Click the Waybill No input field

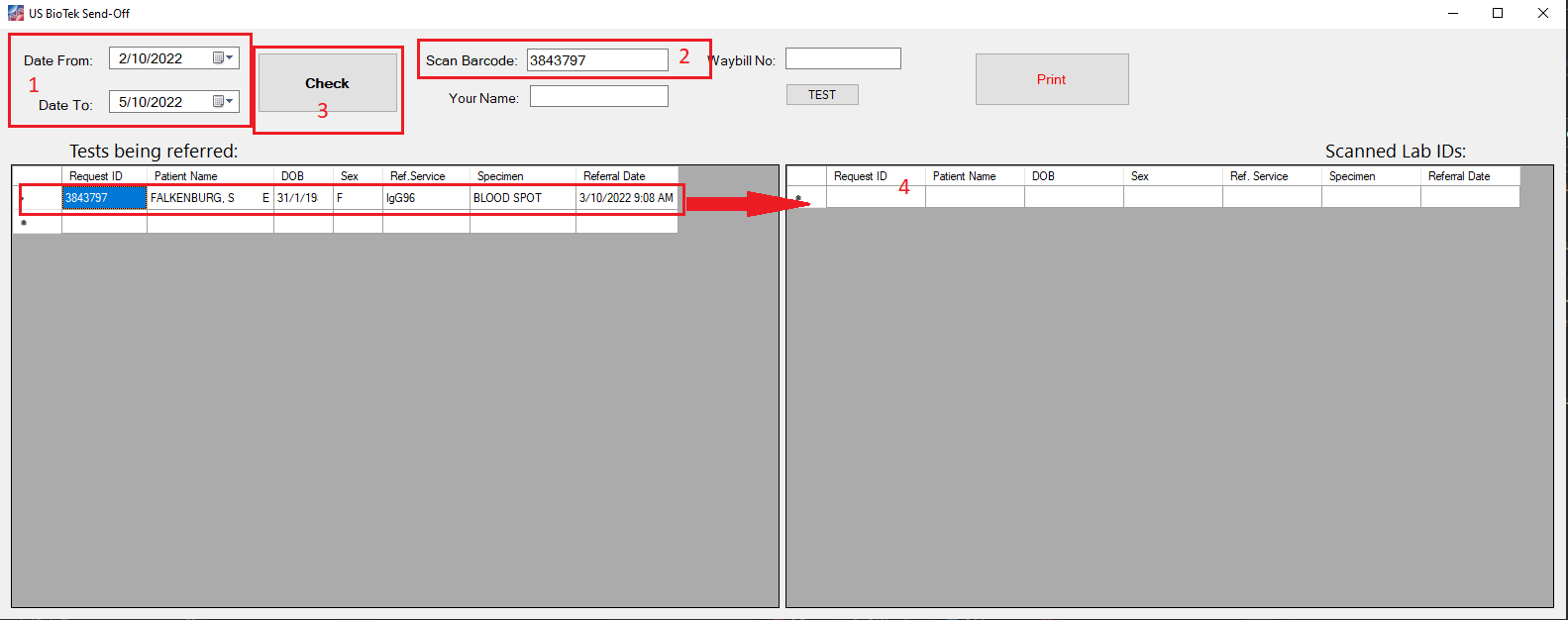[x=843, y=58]
